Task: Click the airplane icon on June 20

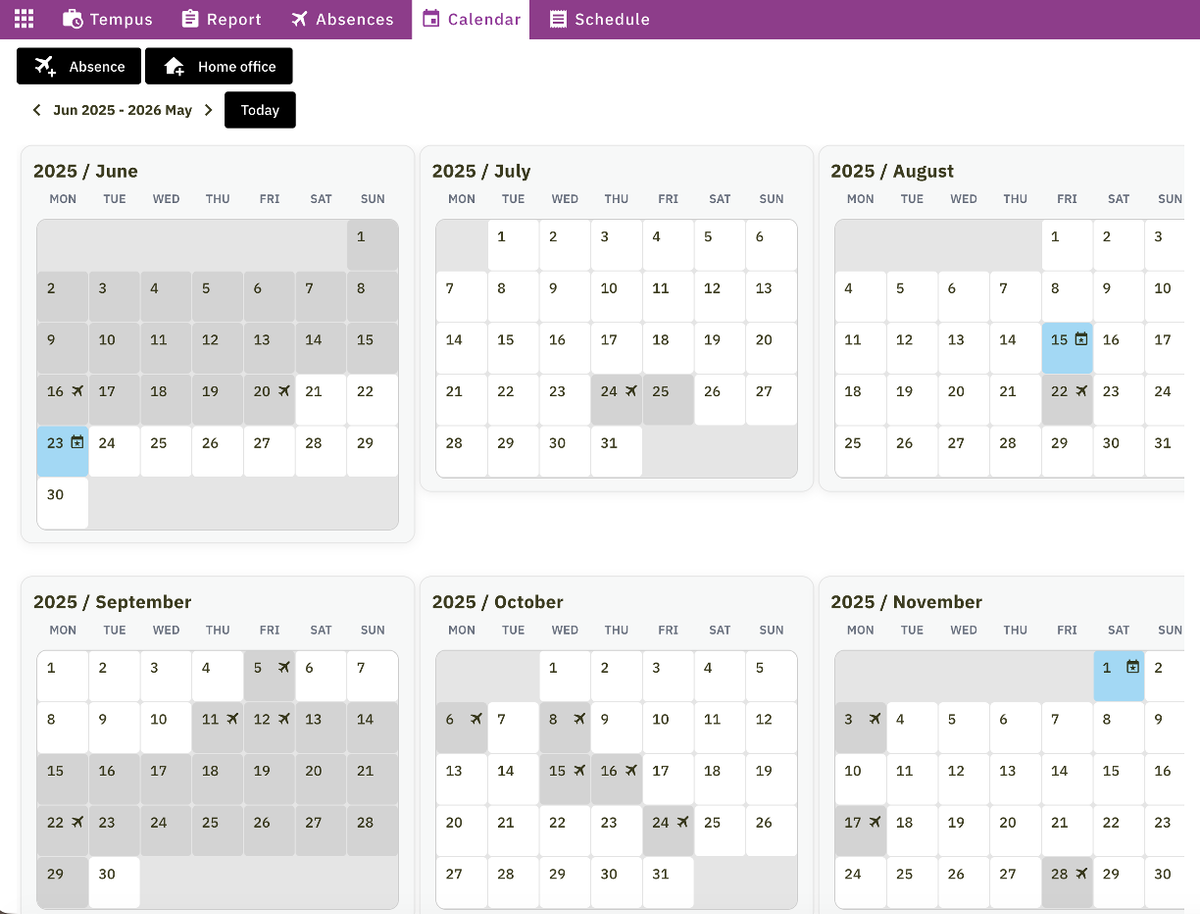Action: click(284, 391)
